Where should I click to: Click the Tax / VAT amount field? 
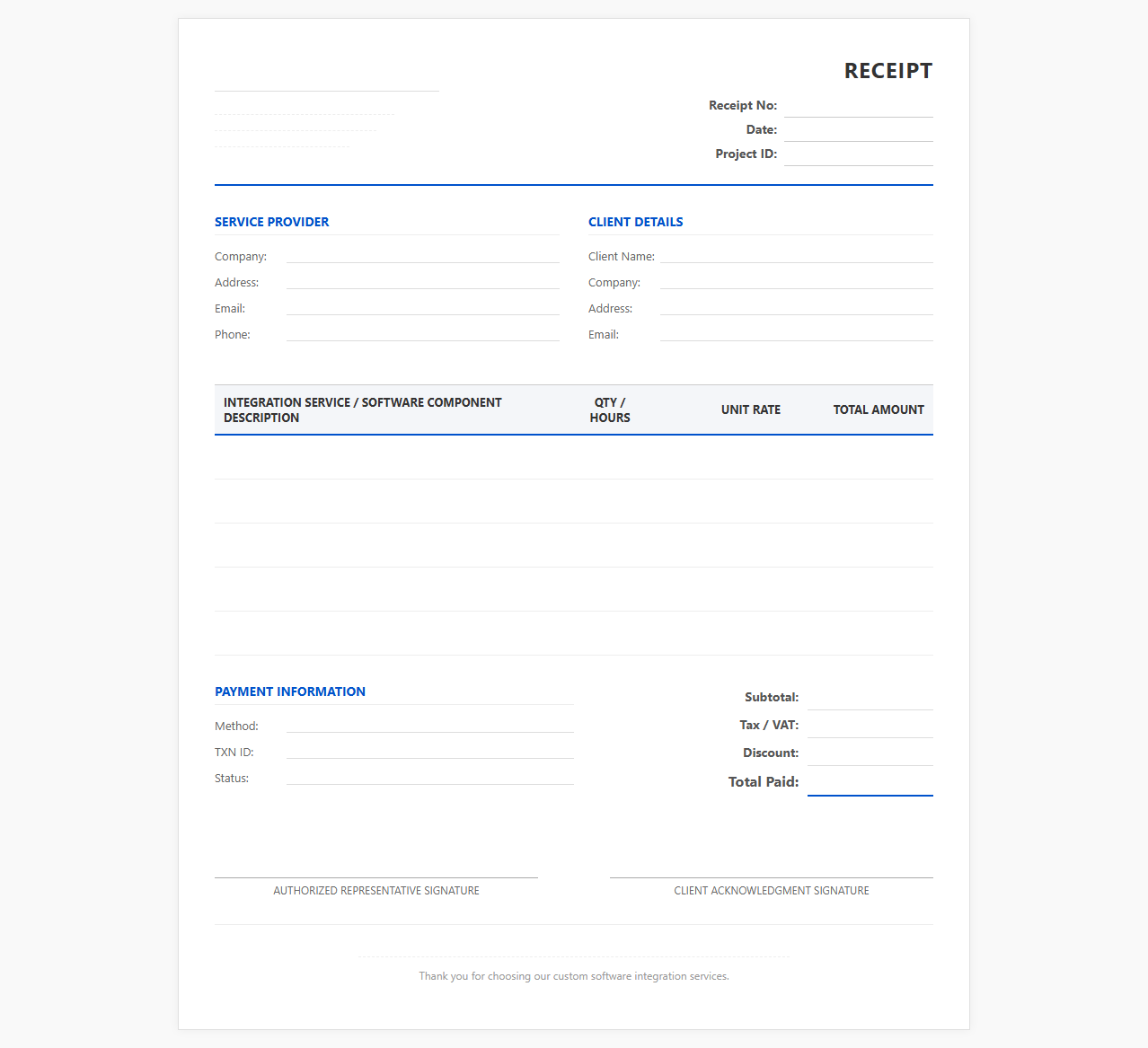870,726
